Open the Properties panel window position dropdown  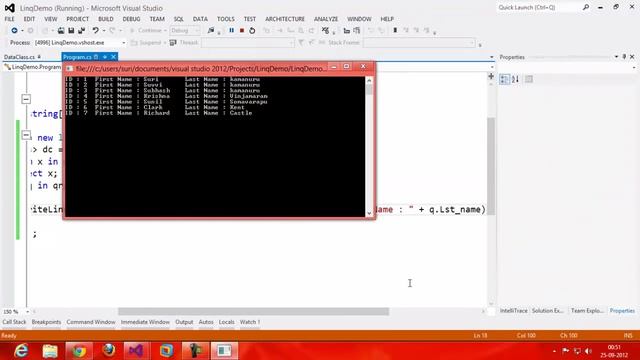click(616, 57)
